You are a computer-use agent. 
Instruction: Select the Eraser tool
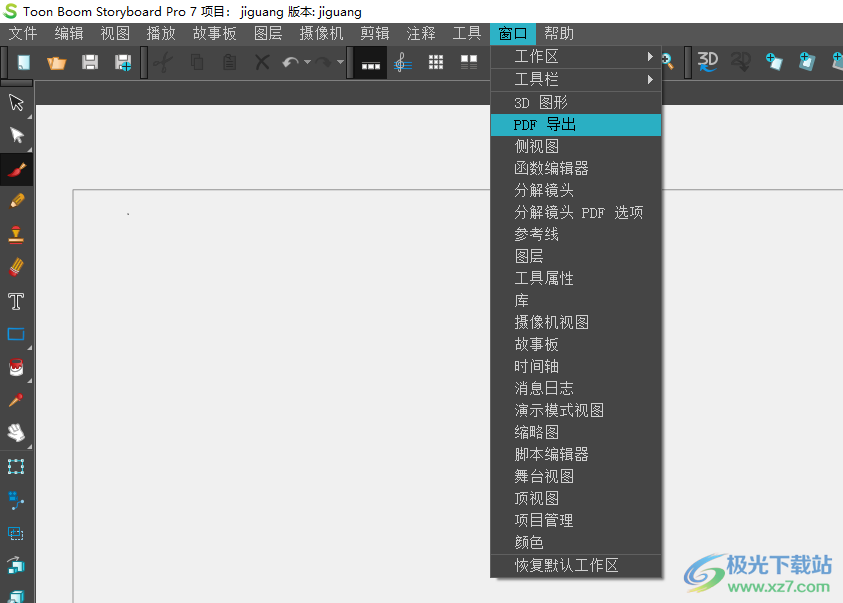pyautogui.click(x=17, y=268)
